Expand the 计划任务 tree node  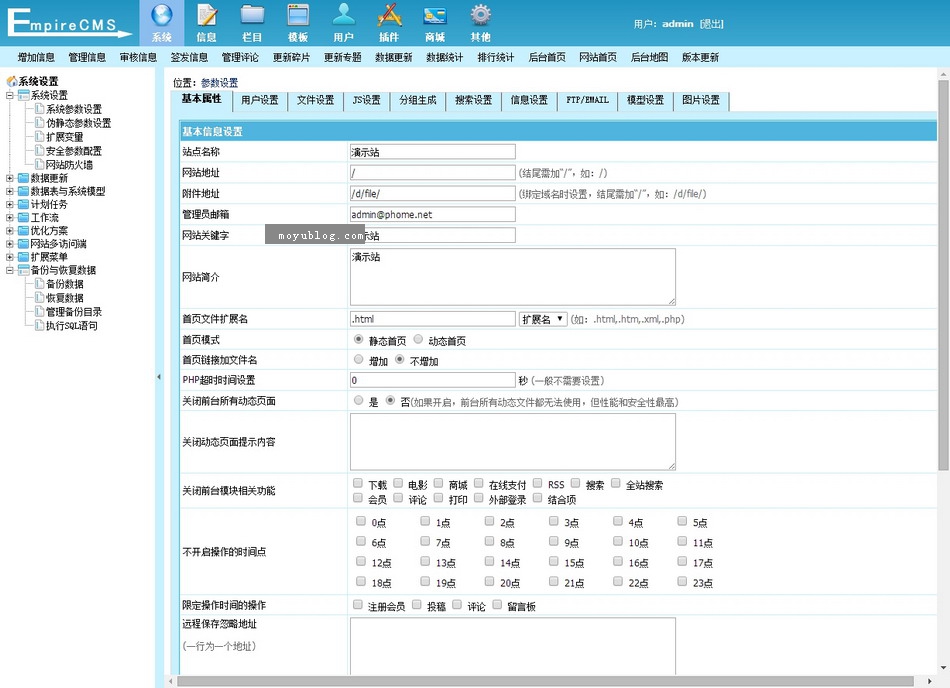[x=10, y=204]
